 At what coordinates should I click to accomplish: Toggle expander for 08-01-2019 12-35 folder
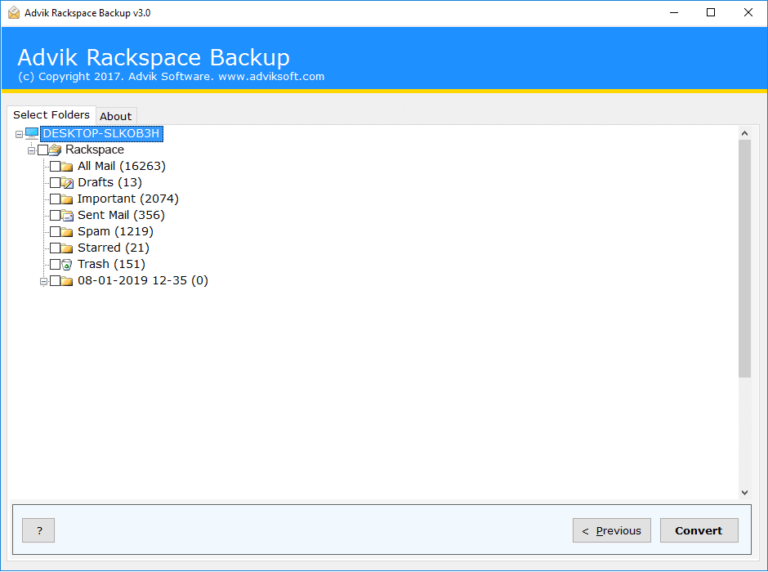point(44,281)
